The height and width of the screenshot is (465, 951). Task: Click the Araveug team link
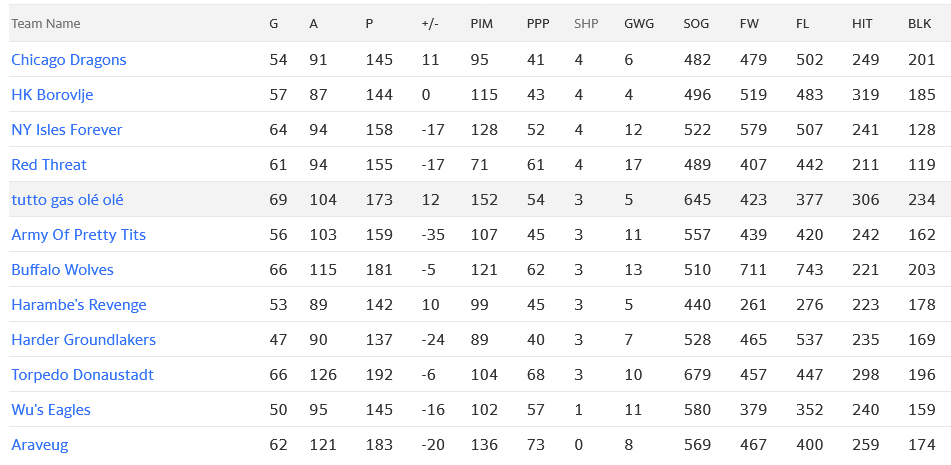[x=40, y=445]
